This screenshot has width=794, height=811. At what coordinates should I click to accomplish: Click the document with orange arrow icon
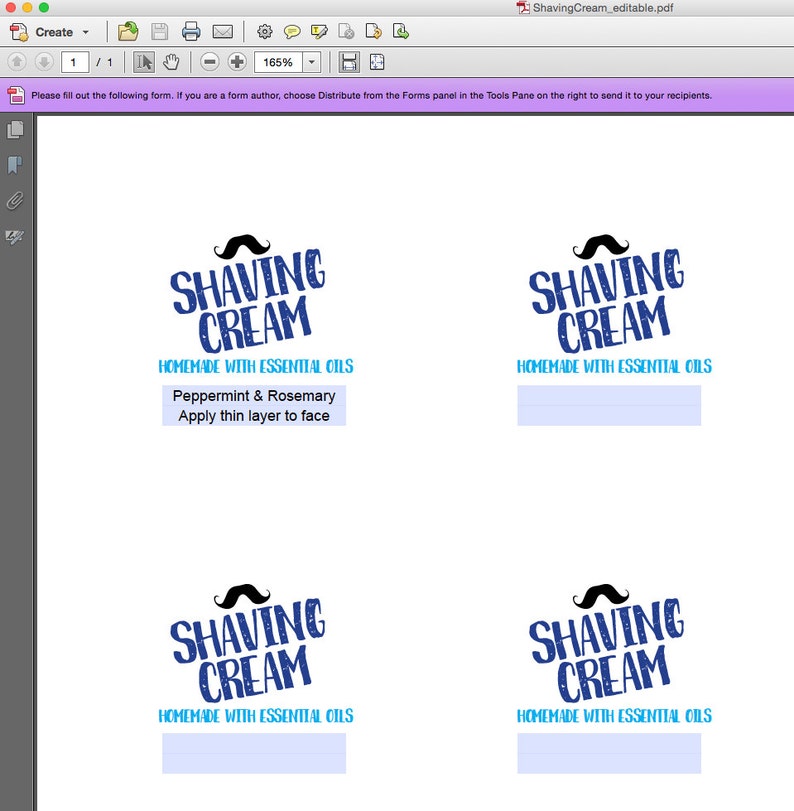click(373, 32)
